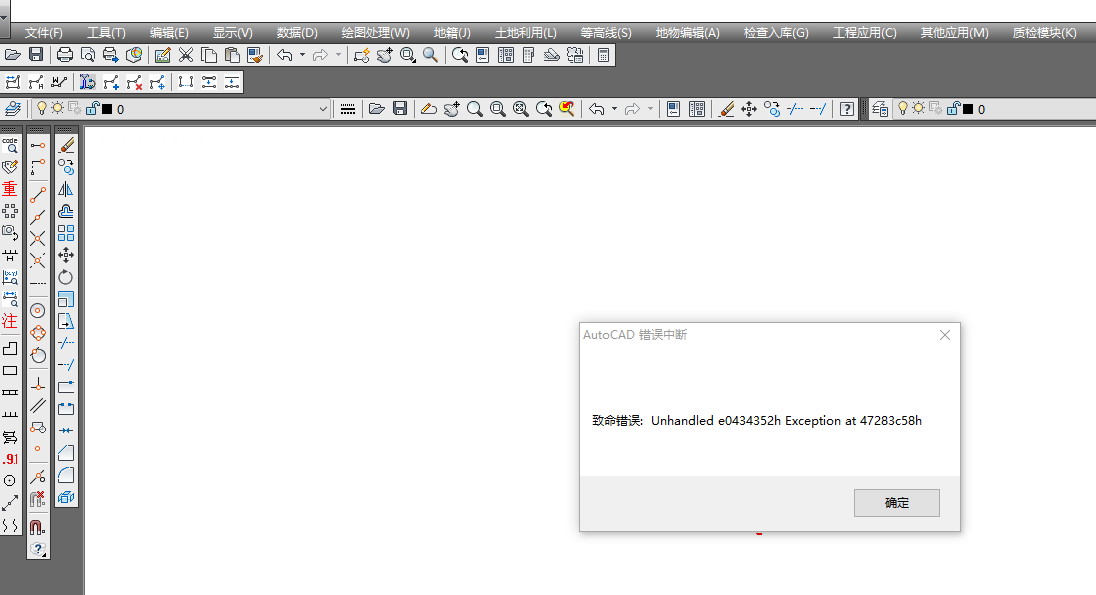Screen dimensions: 1096x595
Task: Click the zoom extents icon in third row
Action: coord(520,109)
